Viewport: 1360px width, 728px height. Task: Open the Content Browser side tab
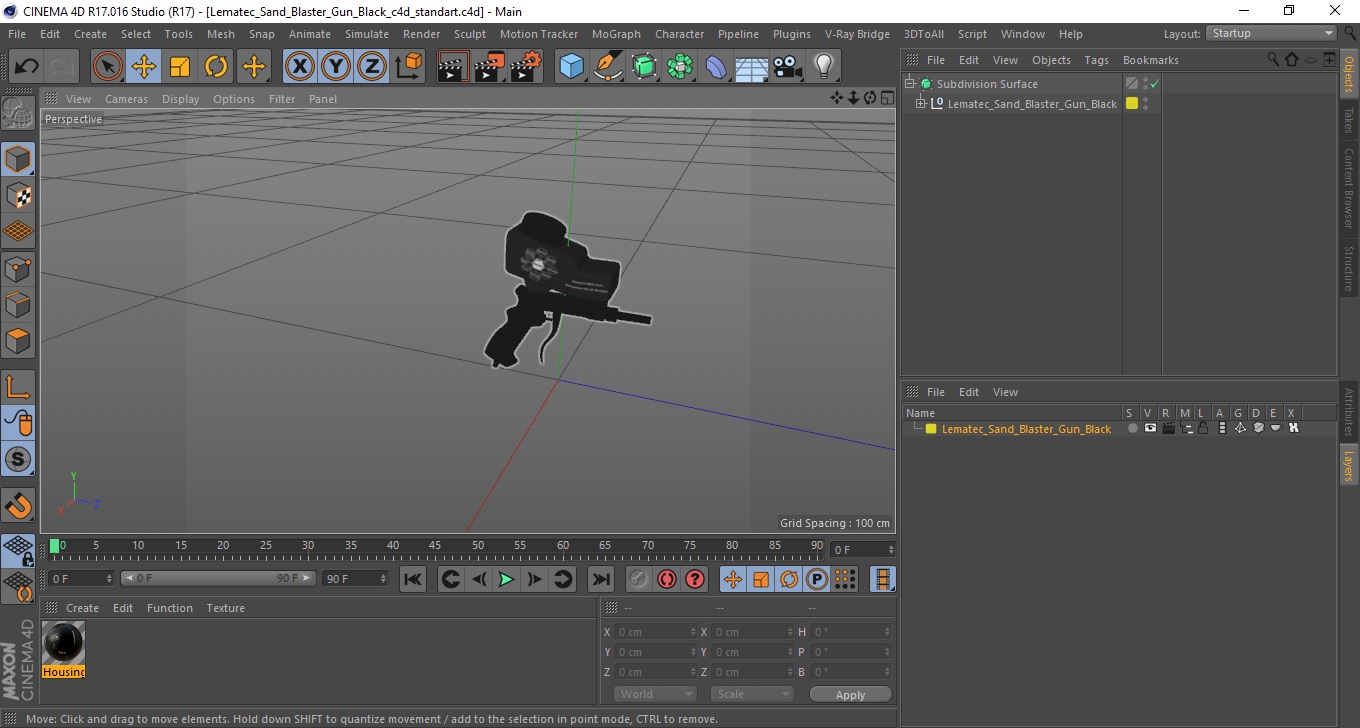click(x=1349, y=188)
